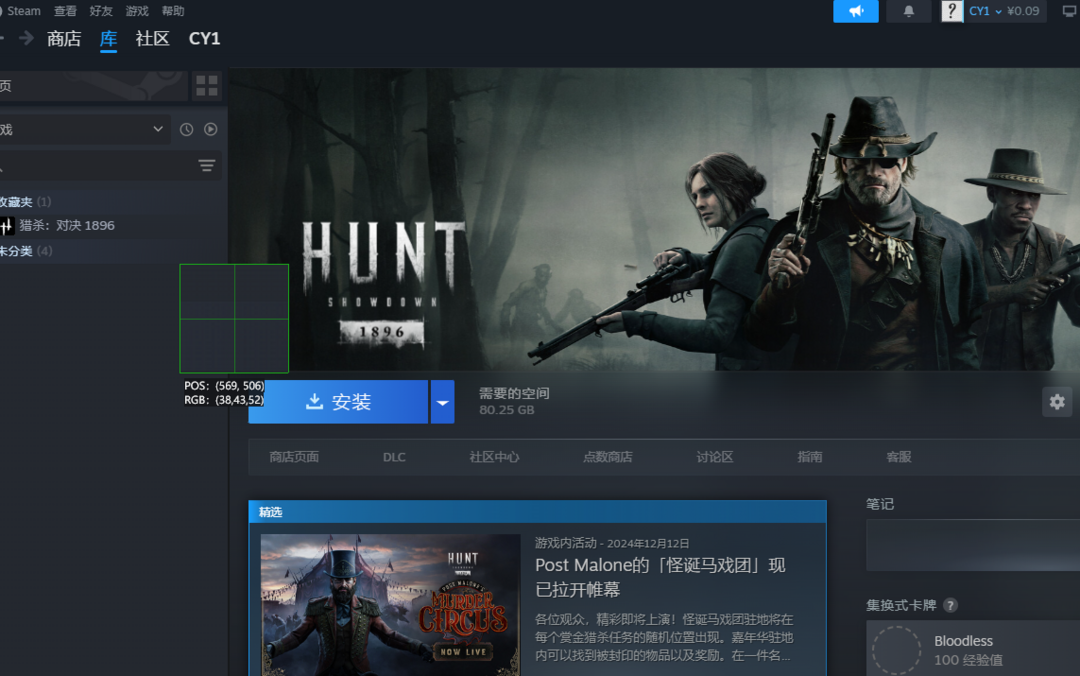Expand the install options dropdown arrow

(x=442, y=402)
